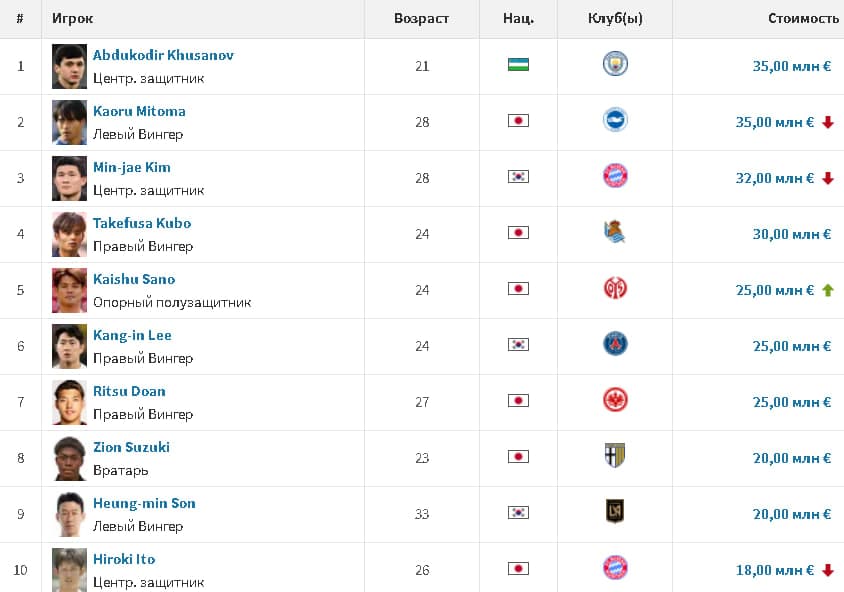This screenshot has width=844, height=592.
Task: Click Zion Suzuki's player photo thumbnail
Action: [70, 458]
